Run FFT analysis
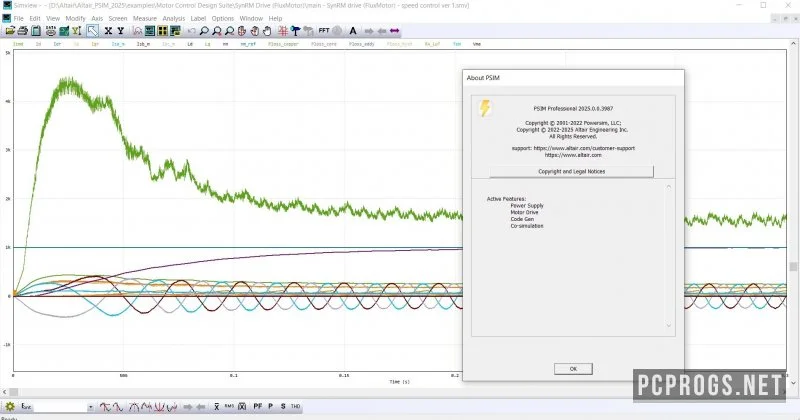 (x=324, y=31)
